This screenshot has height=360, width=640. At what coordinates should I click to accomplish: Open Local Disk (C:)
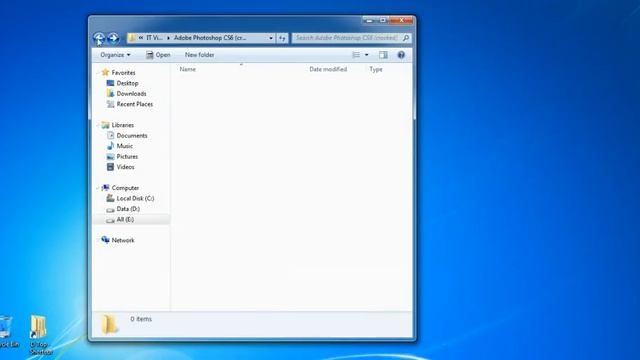(135, 198)
